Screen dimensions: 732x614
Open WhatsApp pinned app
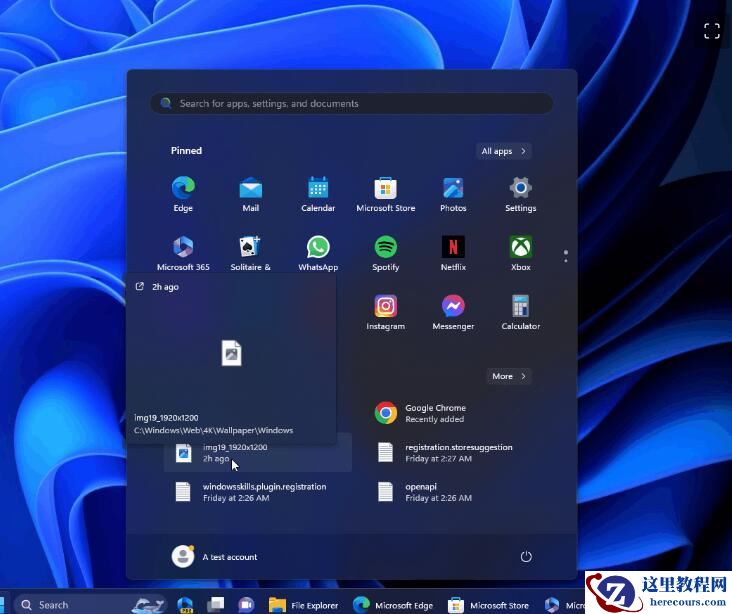[318, 254]
